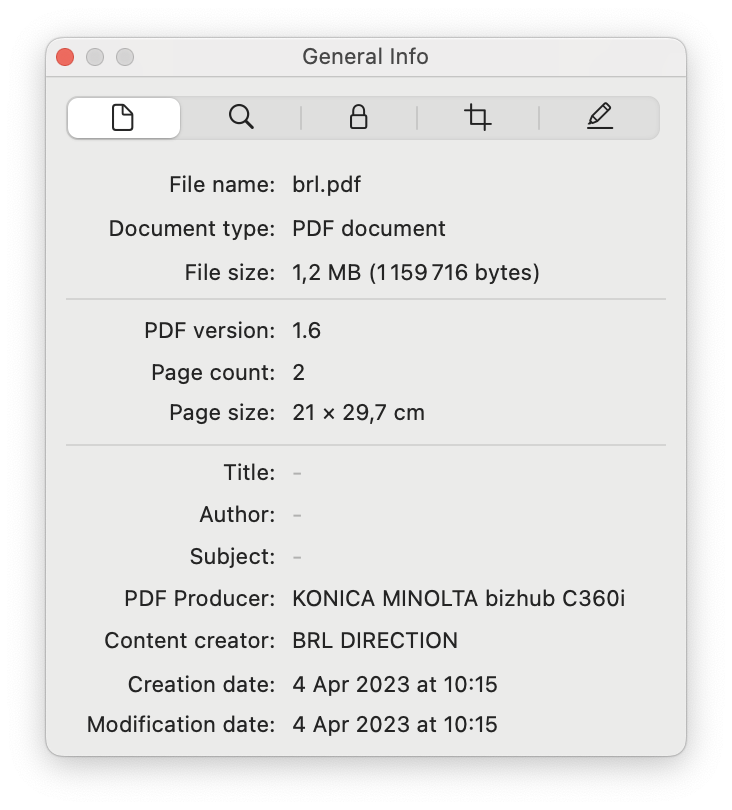This screenshot has height=810, width=732.
Task: Click the General Info window title
Action: click(365, 57)
